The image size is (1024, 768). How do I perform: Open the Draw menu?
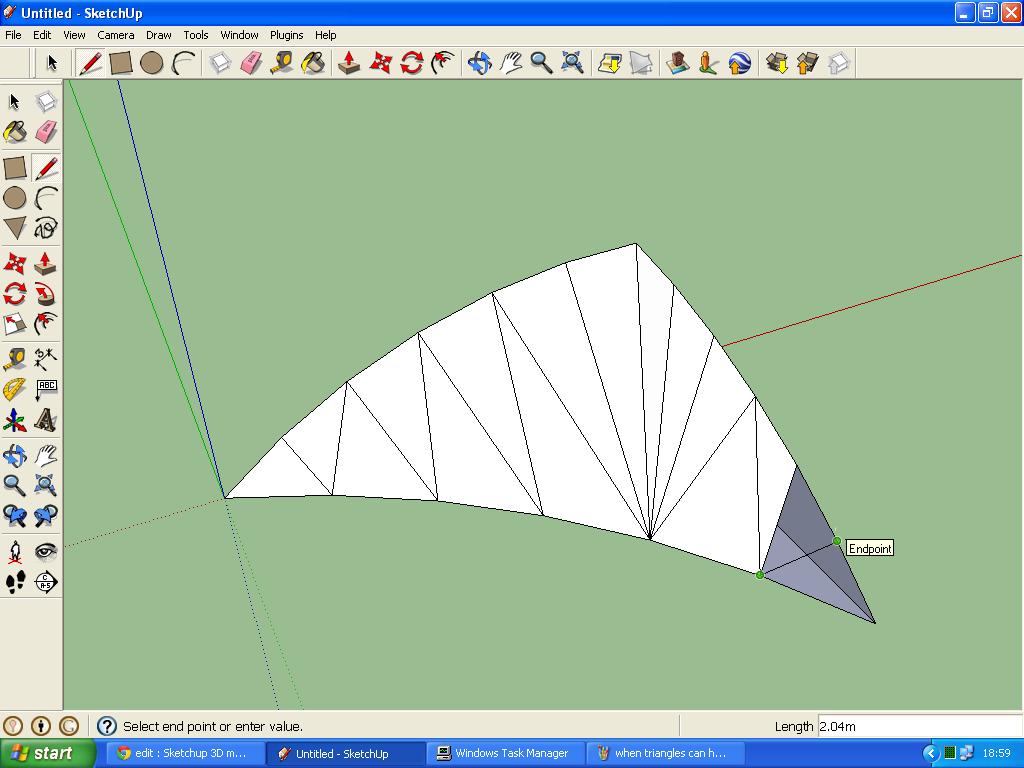coord(159,35)
